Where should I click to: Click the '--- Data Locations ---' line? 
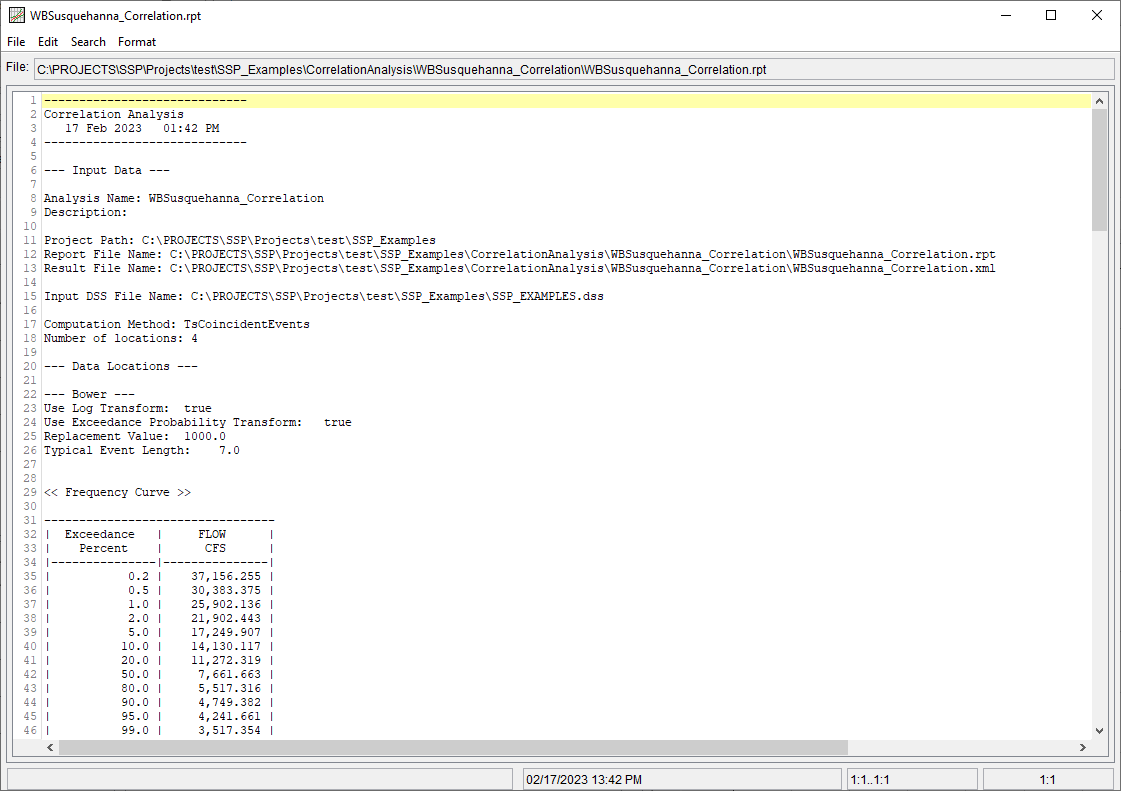click(121, 366)
